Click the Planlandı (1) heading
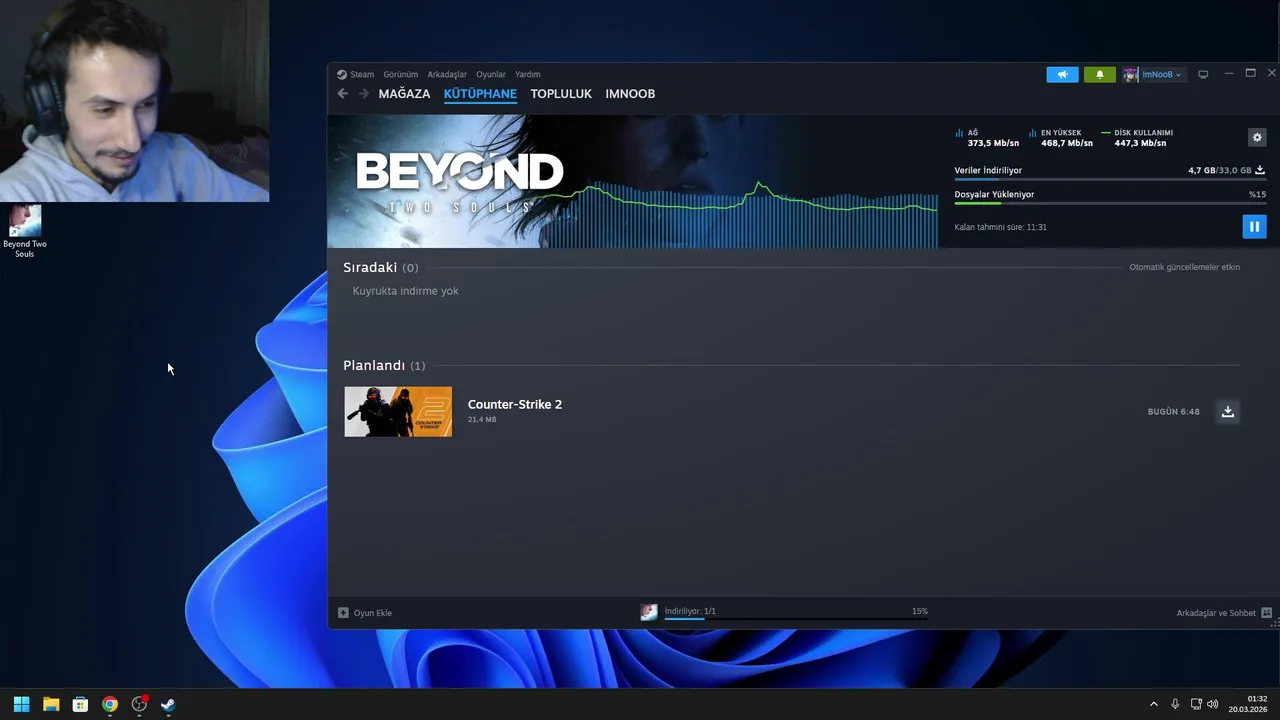The image size is (1280, 720). [384, 365]
